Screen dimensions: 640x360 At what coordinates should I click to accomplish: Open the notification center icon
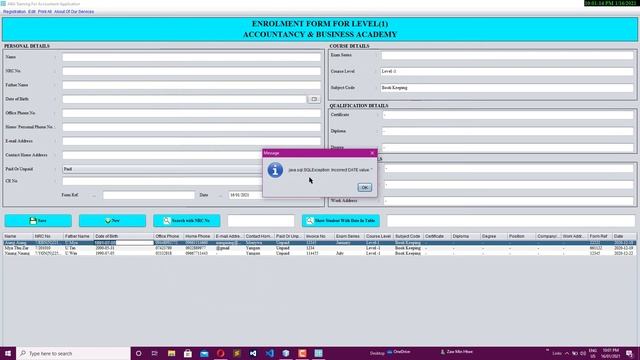pos(629,353)
